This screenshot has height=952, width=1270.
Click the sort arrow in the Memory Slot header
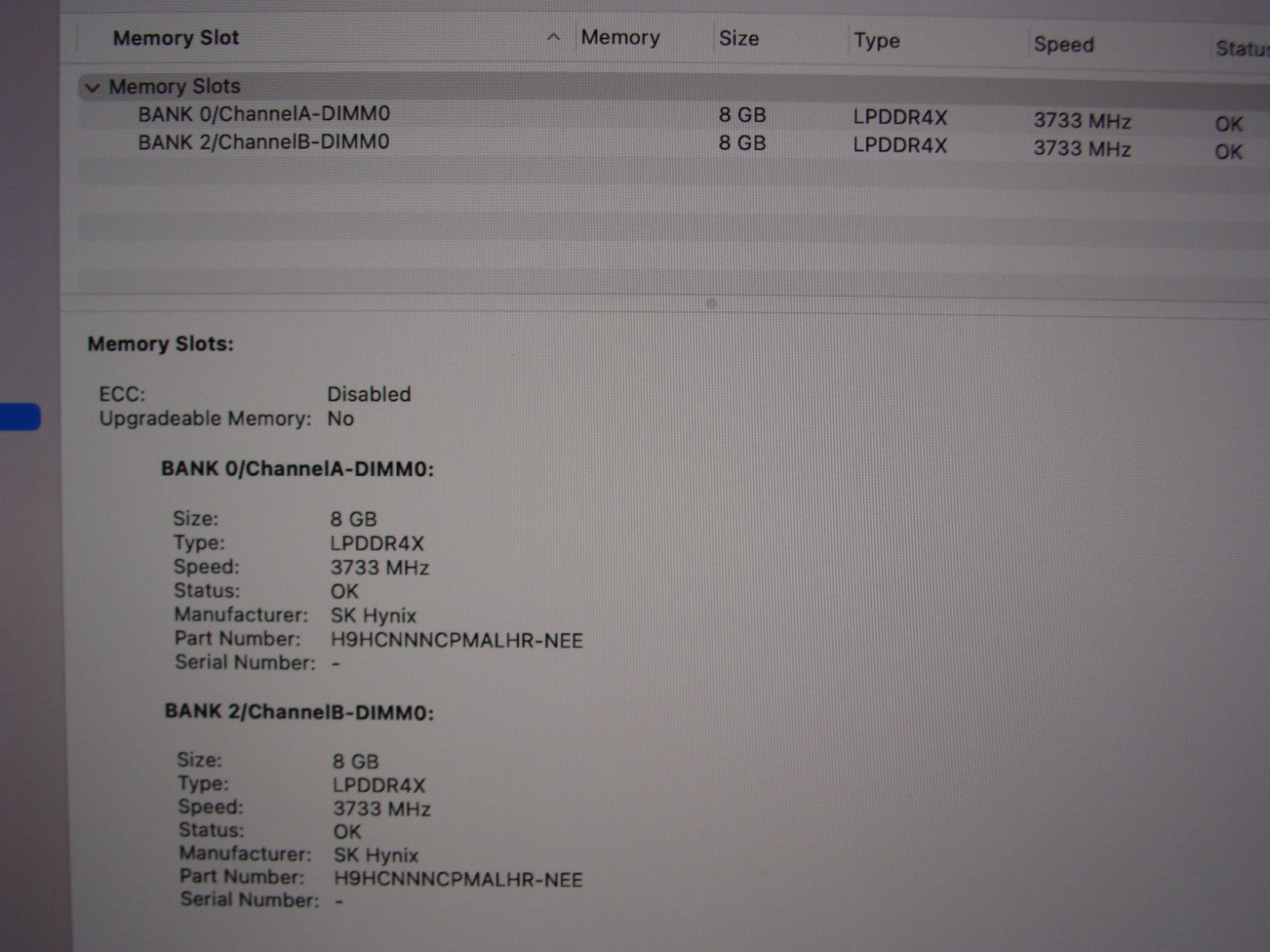click(x=553, y=37)
